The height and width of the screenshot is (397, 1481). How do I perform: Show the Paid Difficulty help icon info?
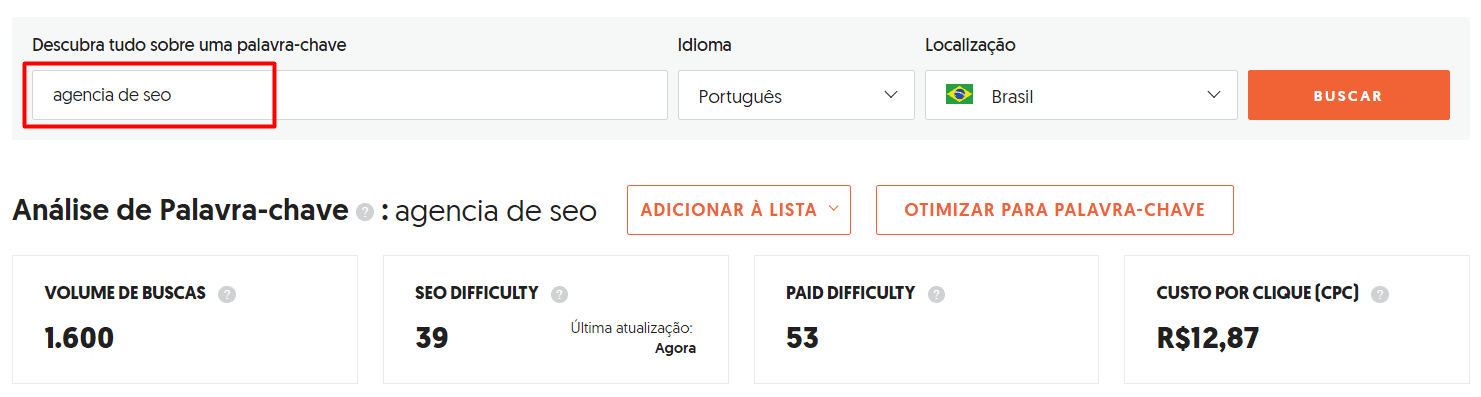936,294
